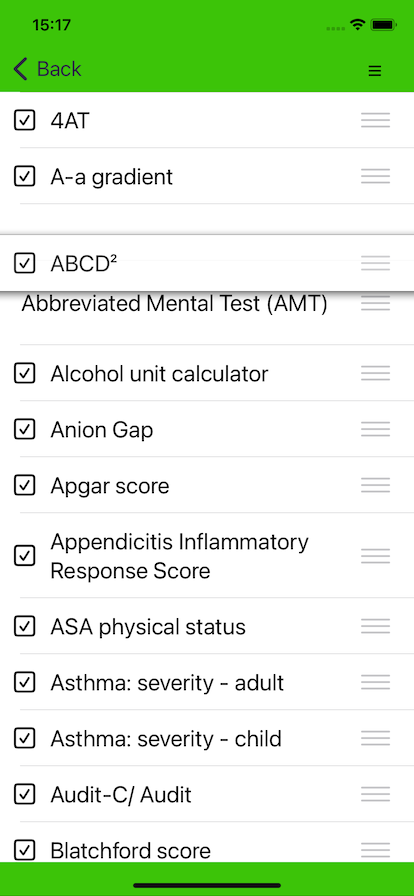
Task: Tap the reorder handle for Apgar score
Action: coord(375,485)
